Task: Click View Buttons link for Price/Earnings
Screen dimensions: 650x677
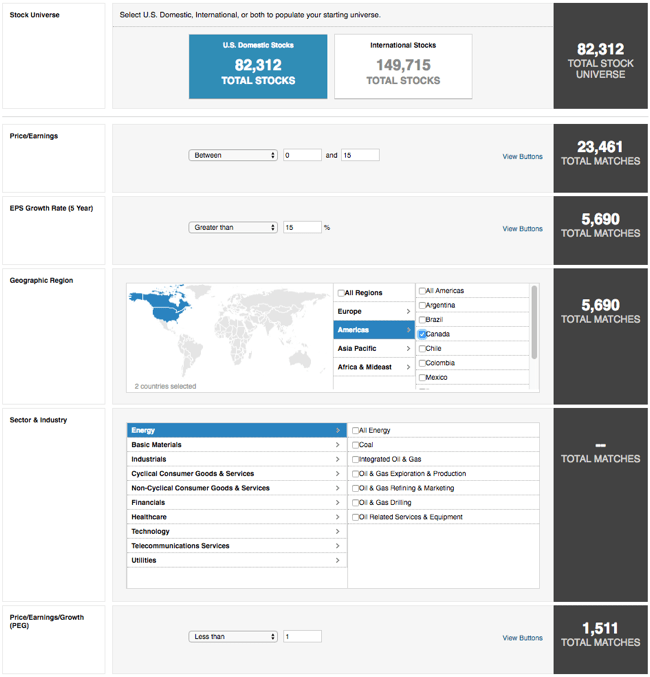Action: (x=522, y=156)
